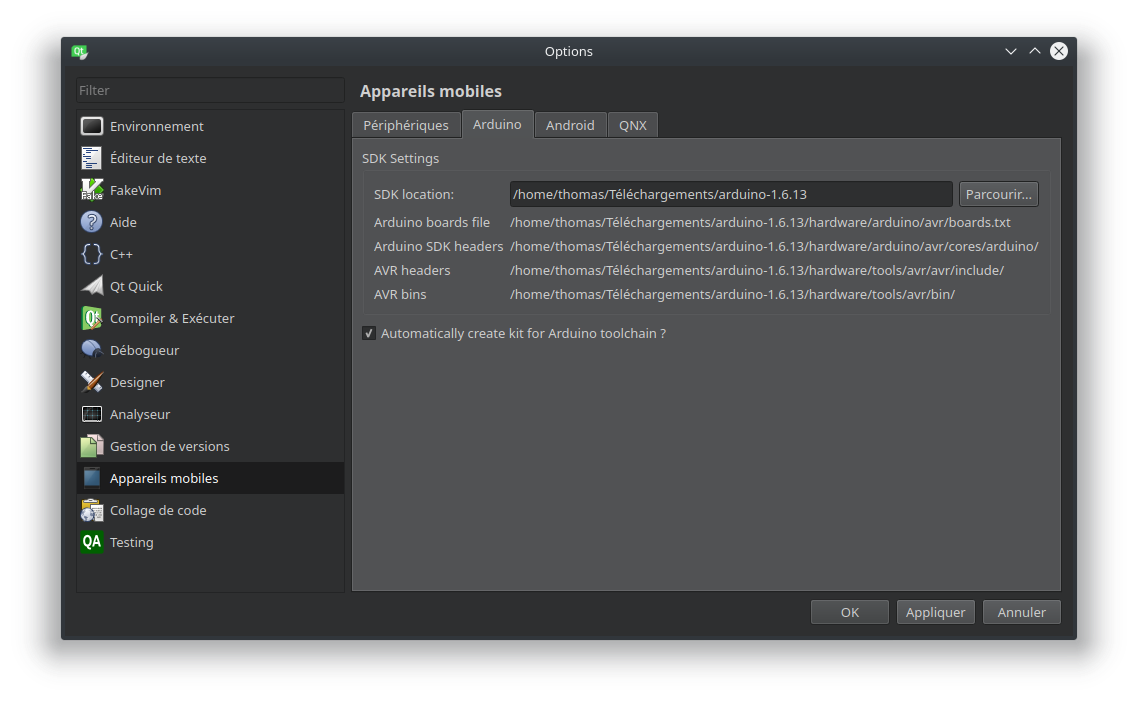Choose the Gestion de versions label
Screen dimensions: 1138x701
169,446
